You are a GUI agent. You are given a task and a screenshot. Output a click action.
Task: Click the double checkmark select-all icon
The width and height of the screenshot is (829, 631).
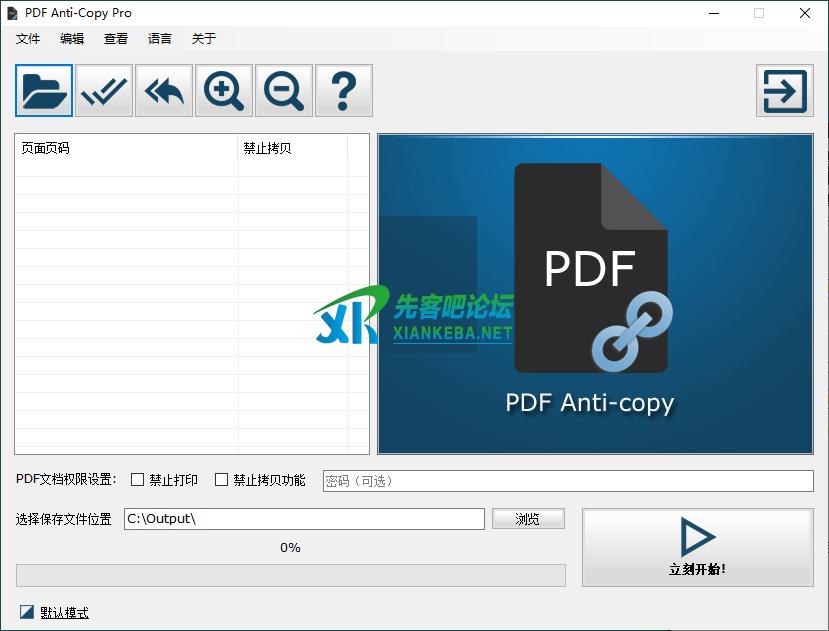[x=104, y=91]
